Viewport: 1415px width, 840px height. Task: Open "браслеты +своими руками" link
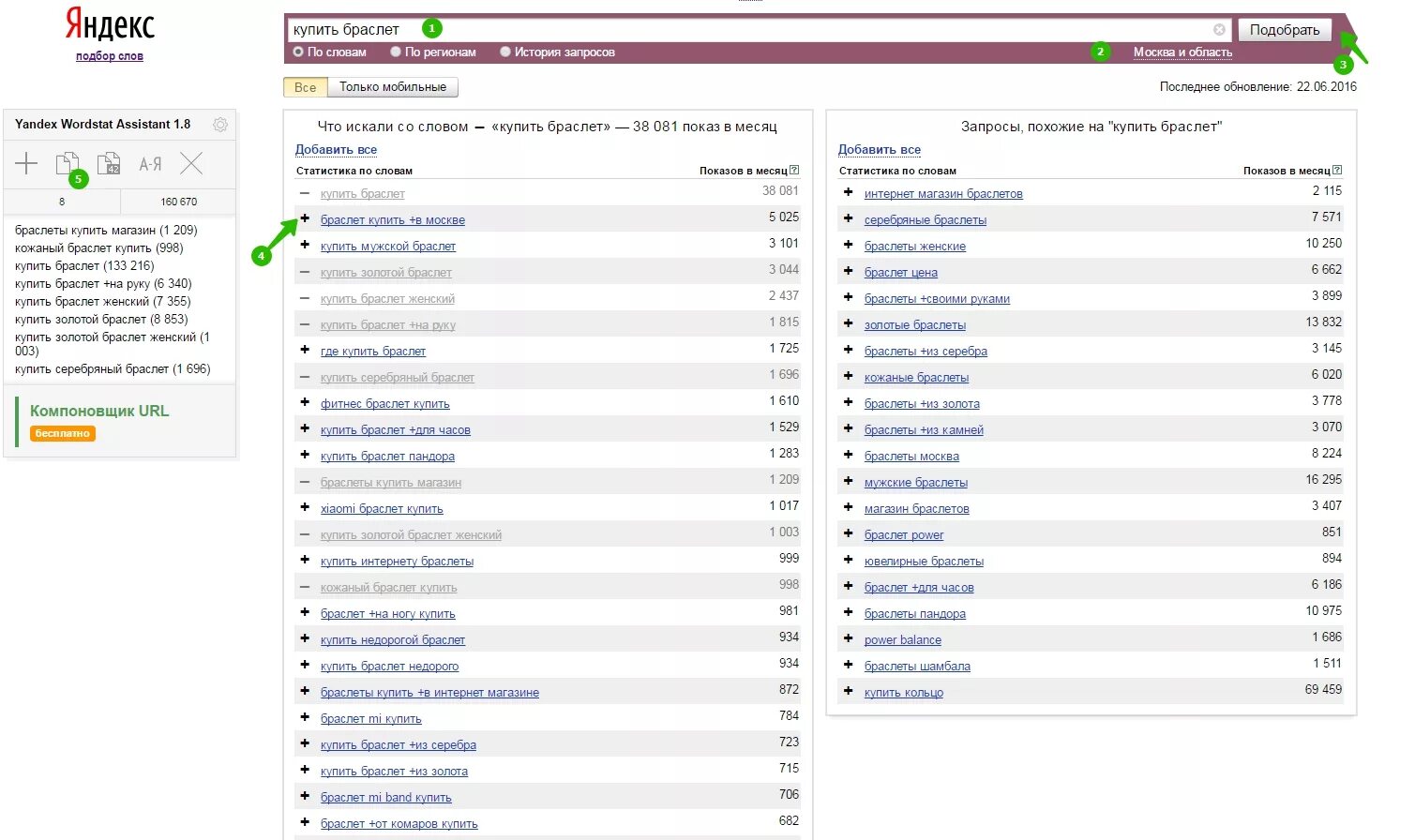(937, 299)
